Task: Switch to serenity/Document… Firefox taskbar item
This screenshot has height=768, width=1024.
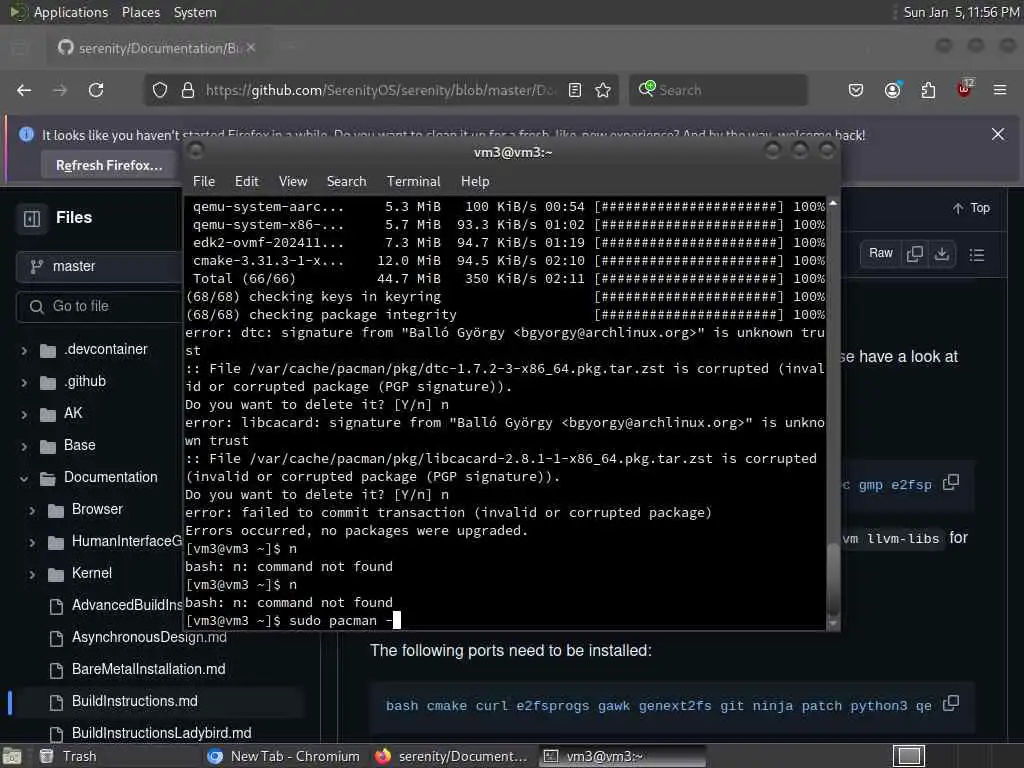Action: coord(452,756)
